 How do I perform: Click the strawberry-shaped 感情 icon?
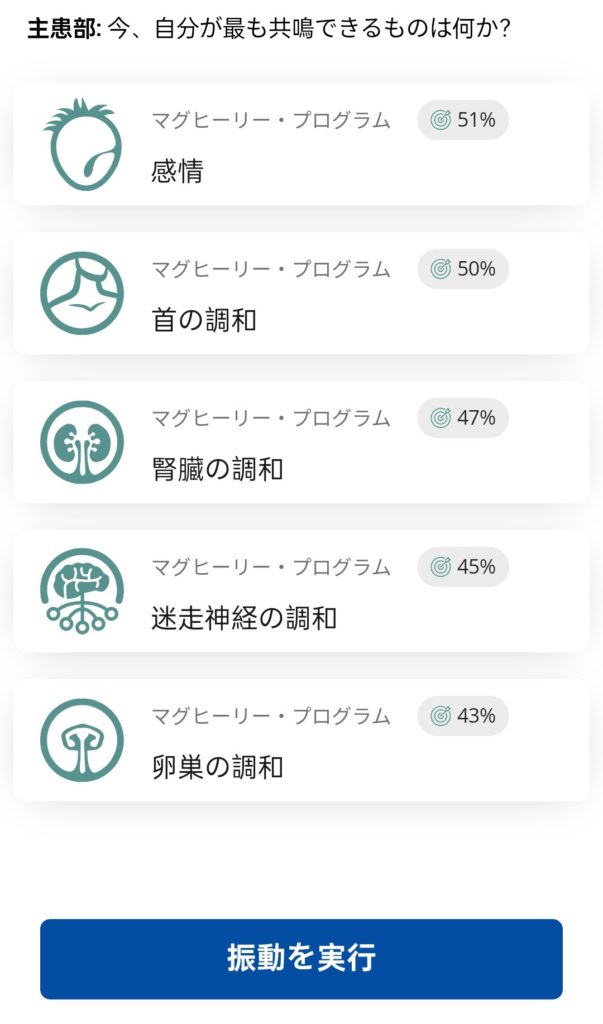[x=82, y=145]
